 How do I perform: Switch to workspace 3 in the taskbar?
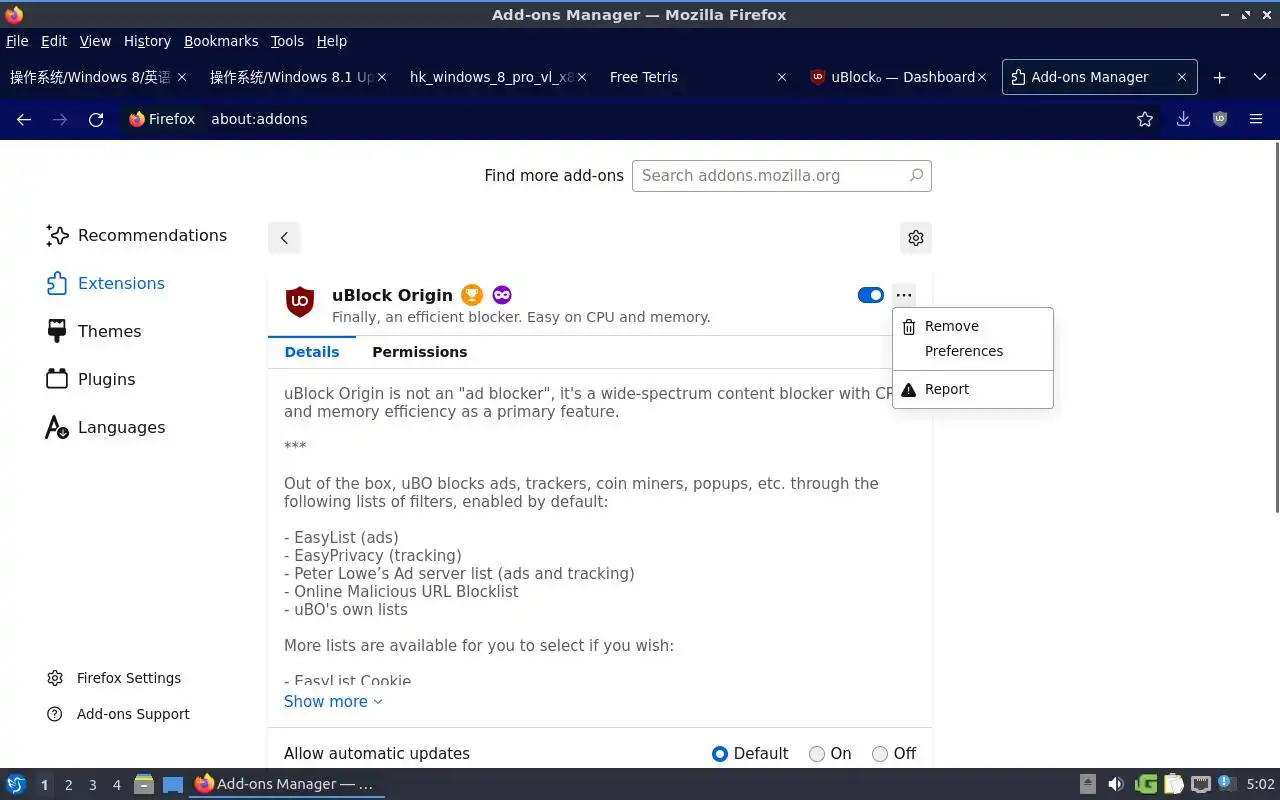92,785
